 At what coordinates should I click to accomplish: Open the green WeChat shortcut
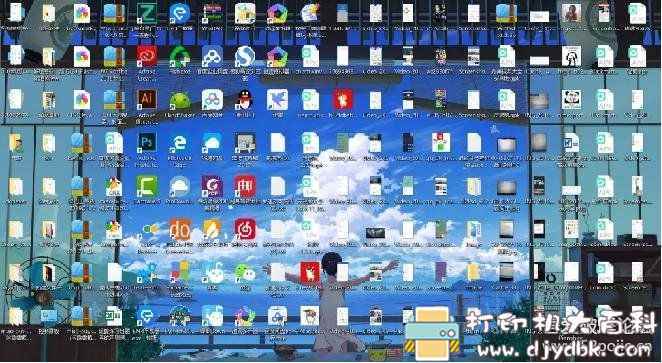(x=245, y=273)
